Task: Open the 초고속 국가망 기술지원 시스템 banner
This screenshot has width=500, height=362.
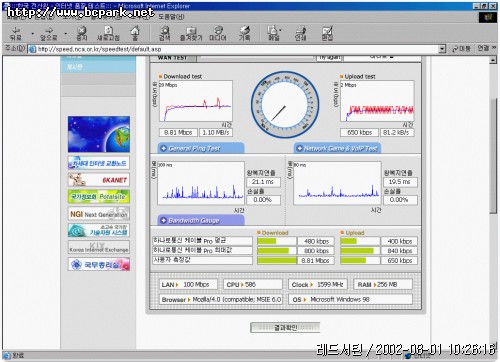Action: pos(99,230)
